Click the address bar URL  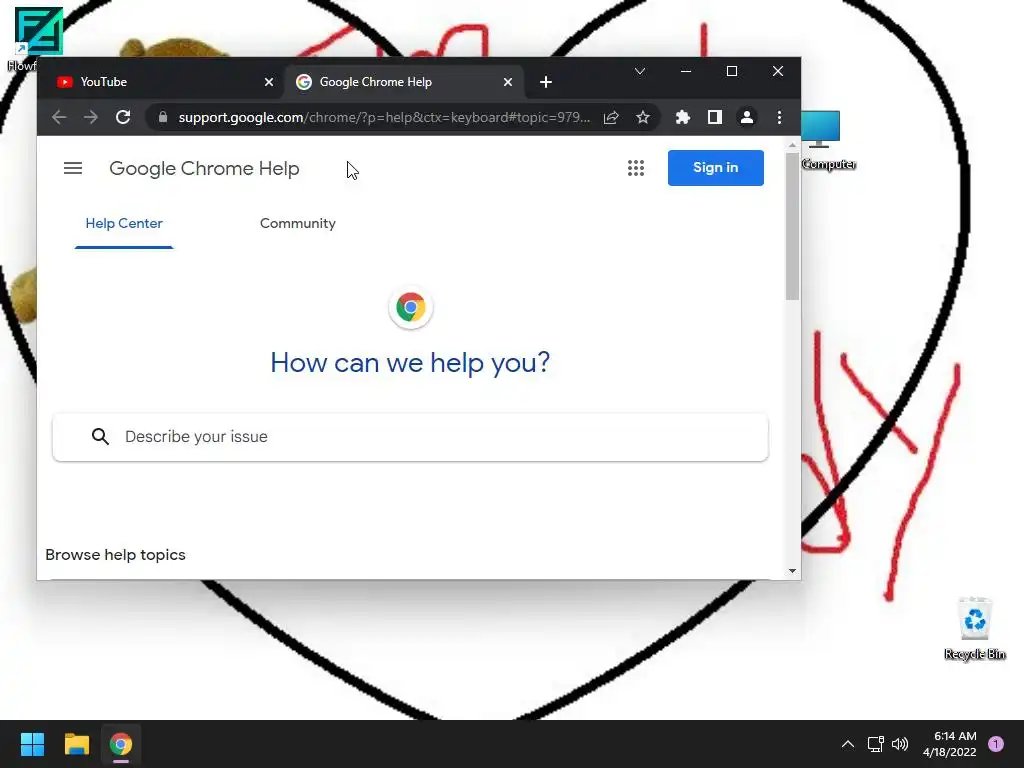tap(384, 118)
